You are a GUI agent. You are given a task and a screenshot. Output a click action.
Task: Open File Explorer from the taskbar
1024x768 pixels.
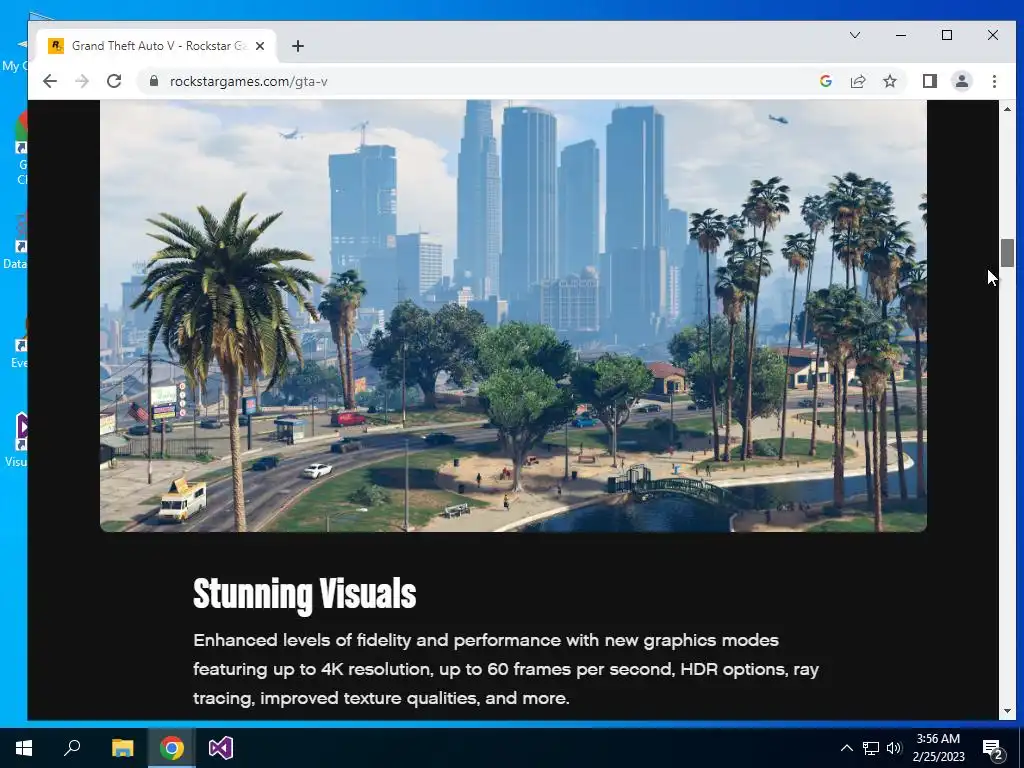(122, 748)
